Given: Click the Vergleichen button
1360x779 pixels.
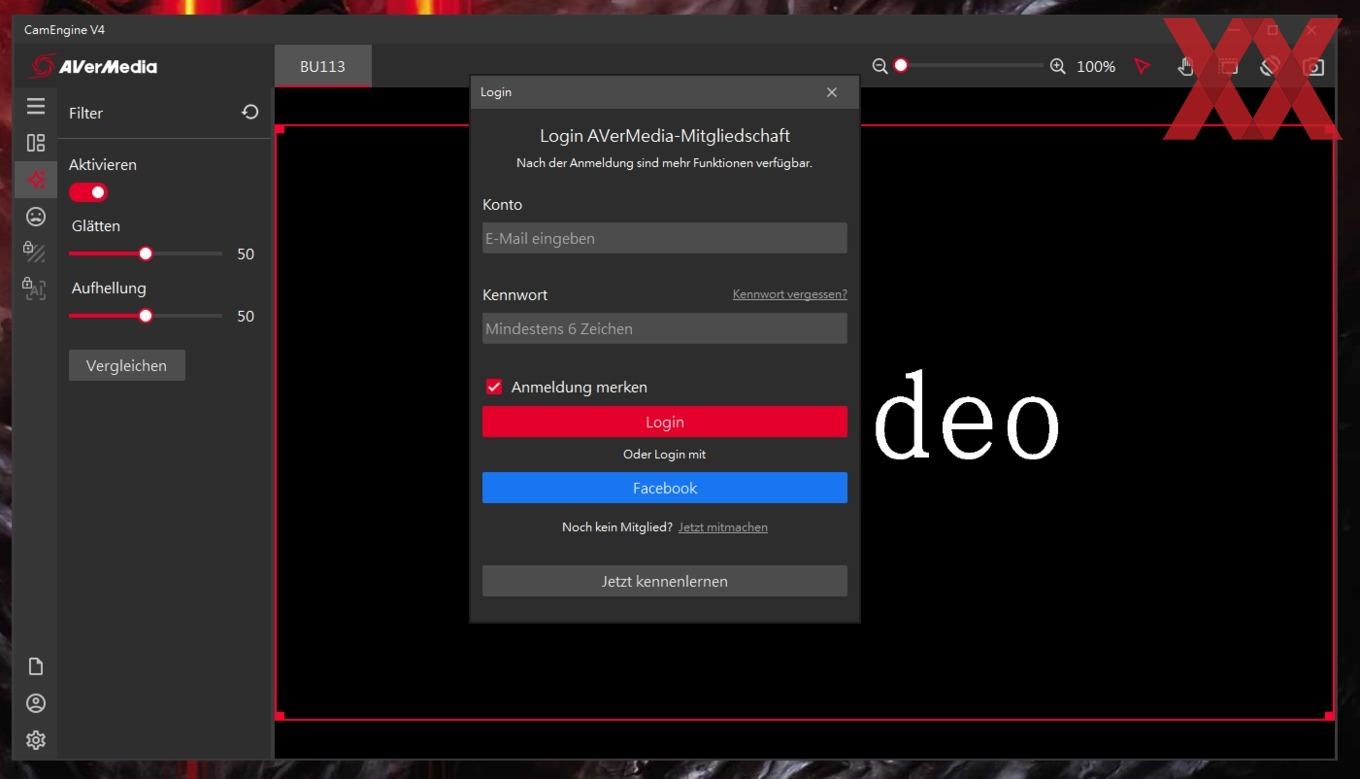Looking at the screenshot, I should coord(127,365).
